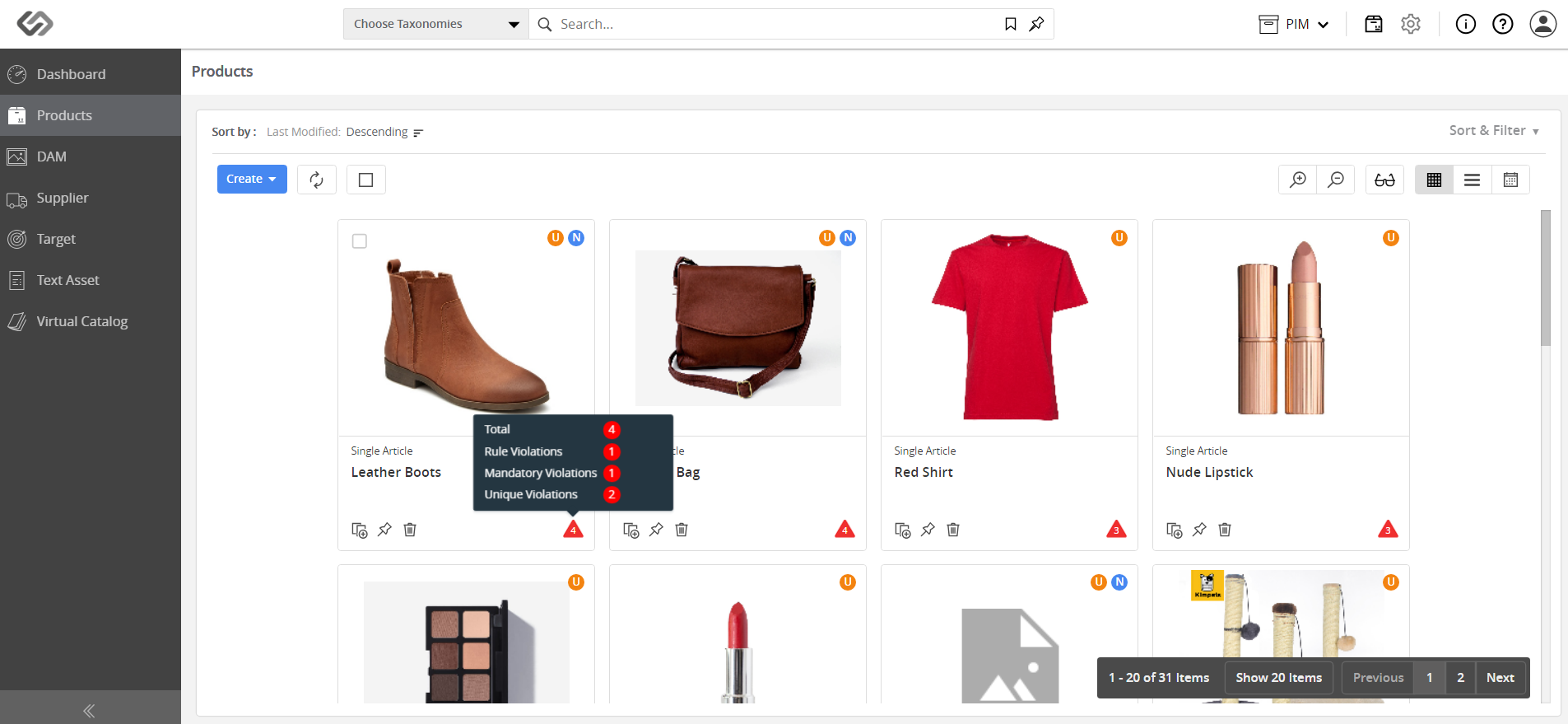Open the Show 20 Items selector
Screen dimensions: 1568x724
1278,678
